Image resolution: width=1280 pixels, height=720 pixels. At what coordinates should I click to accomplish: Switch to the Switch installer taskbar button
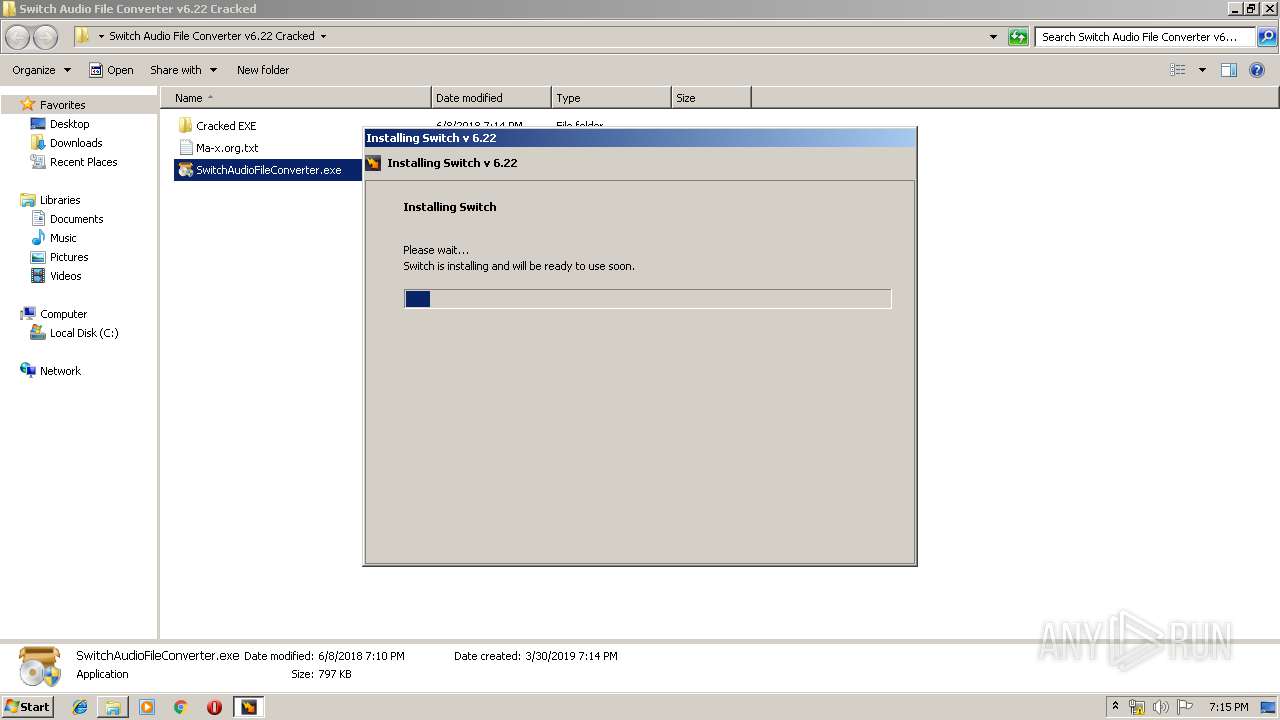(x=248, y=707)
